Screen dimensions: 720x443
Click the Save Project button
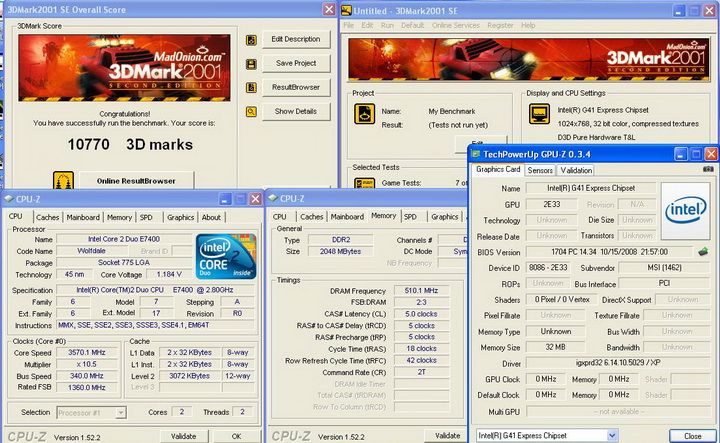tap(296, 63)
